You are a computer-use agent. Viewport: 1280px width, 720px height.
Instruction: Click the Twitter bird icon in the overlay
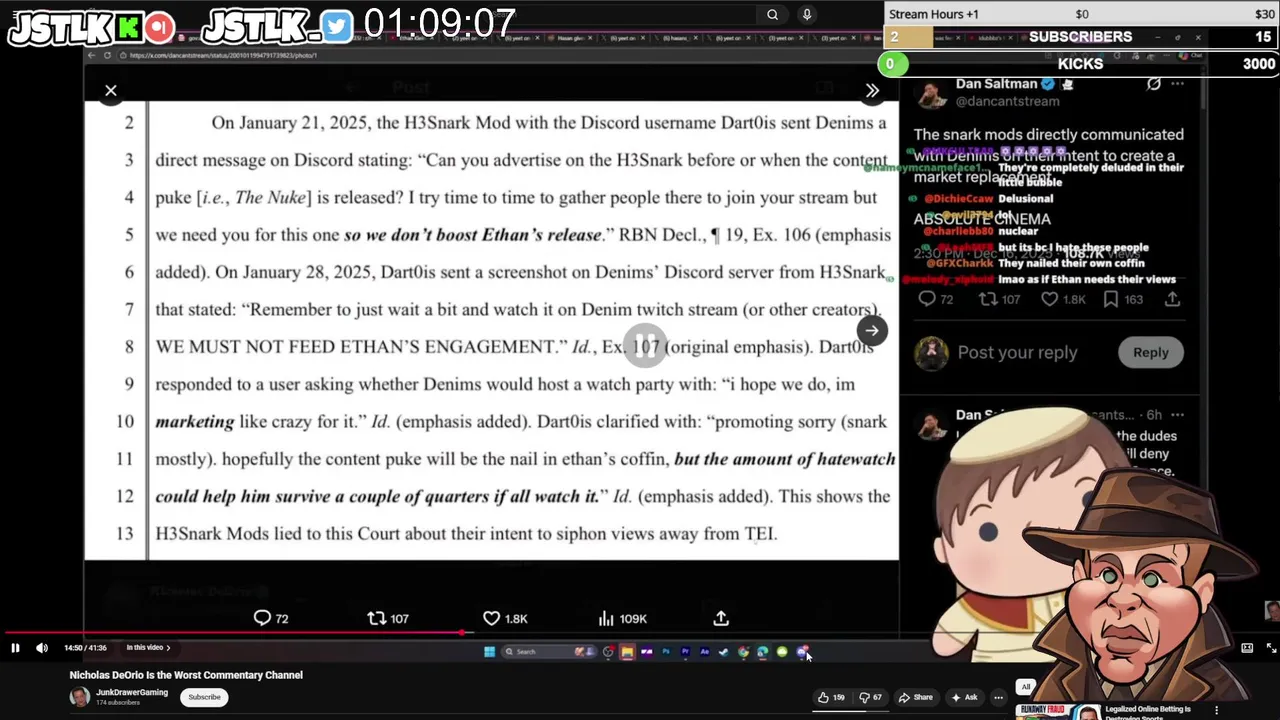(x=337, y=27)
